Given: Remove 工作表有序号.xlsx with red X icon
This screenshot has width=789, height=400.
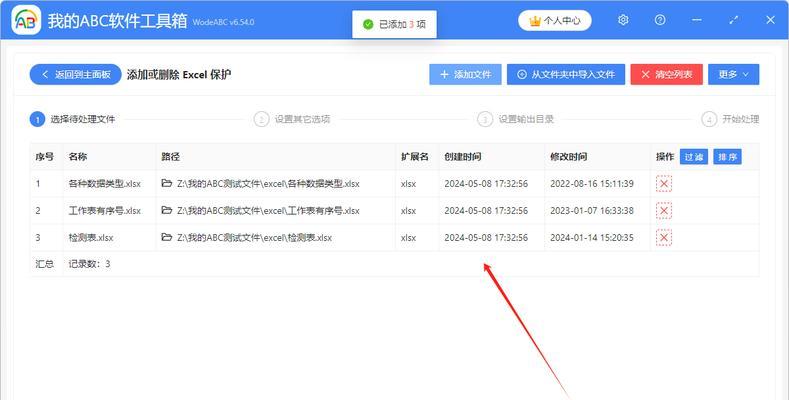Looking at the screenshot, I should (664, 211).
